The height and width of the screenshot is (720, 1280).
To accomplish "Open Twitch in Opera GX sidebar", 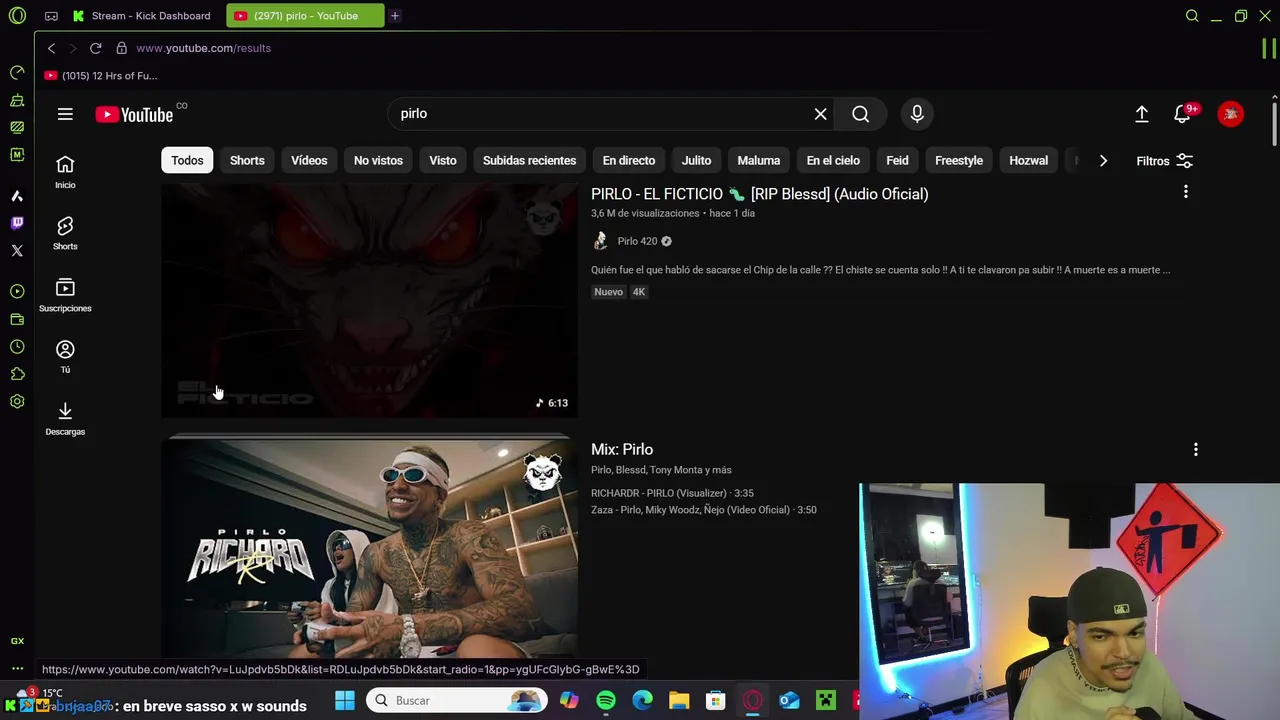I will (17, 223).
